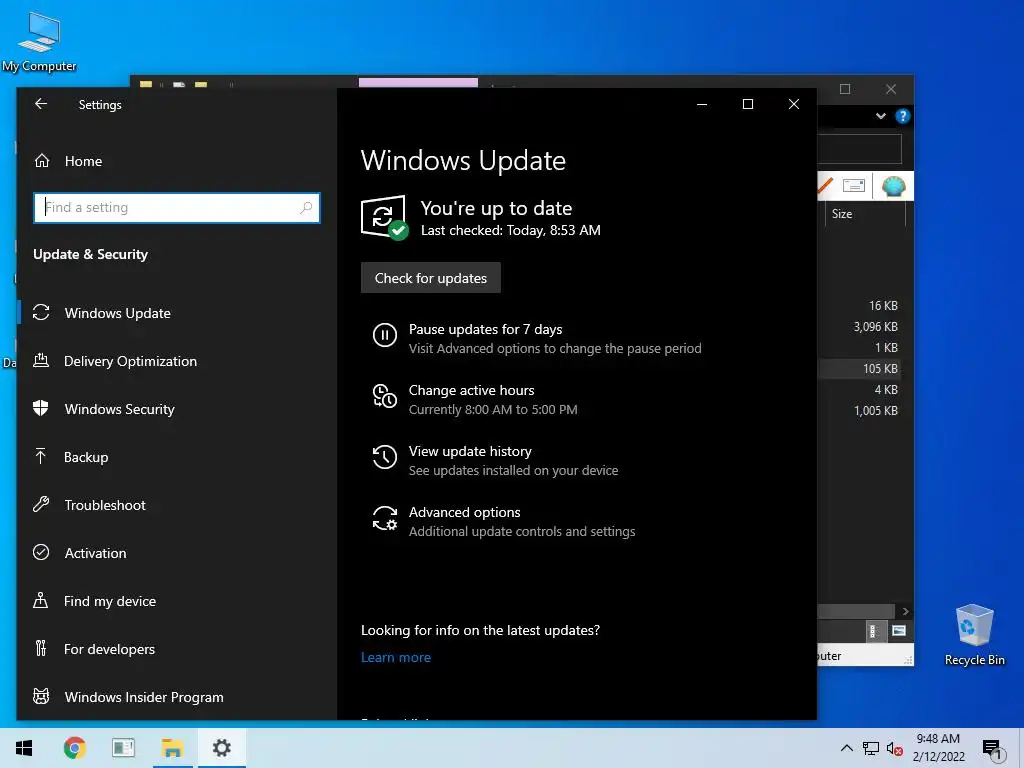
Task: Go back using the Settings back arrow
Action: [x=41, y=104]
